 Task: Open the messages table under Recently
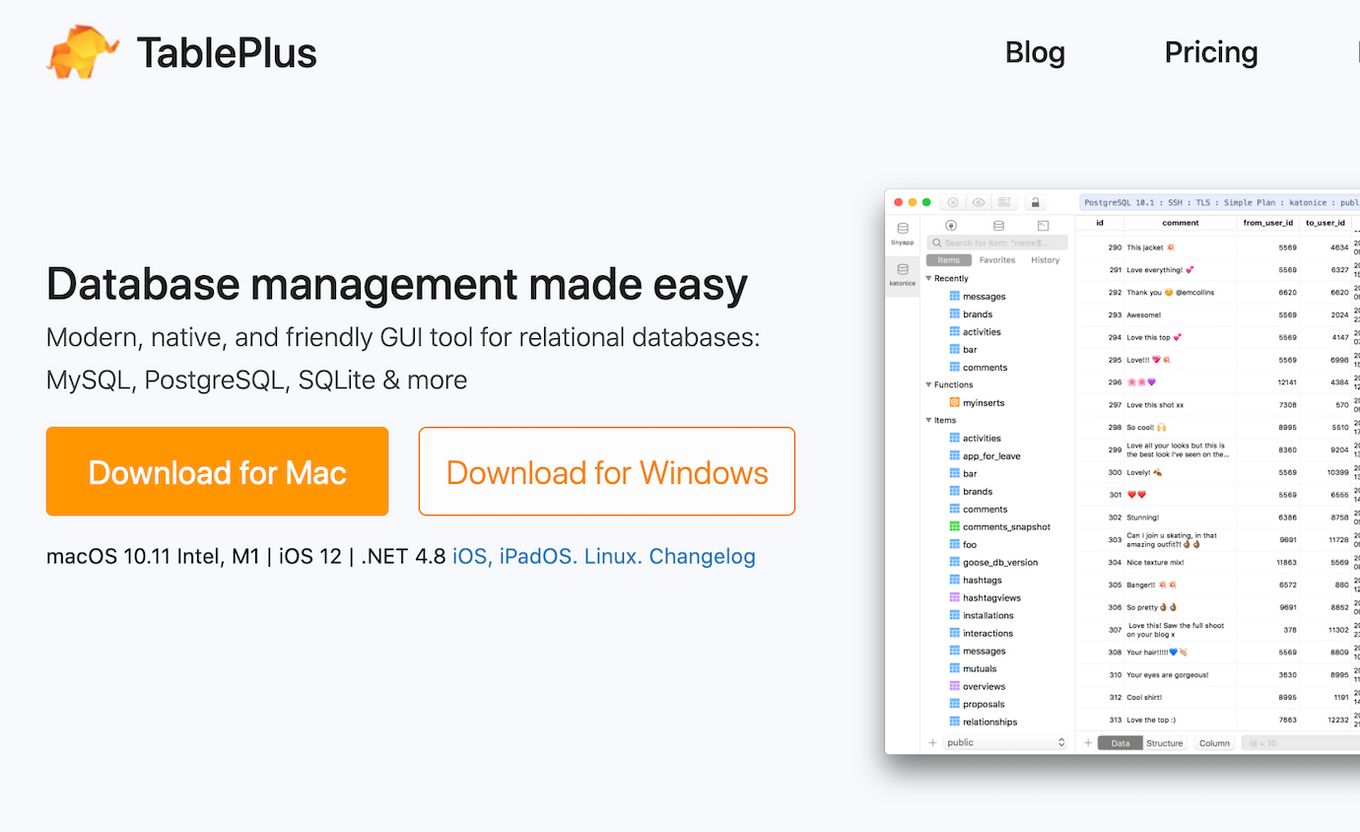[983, 296]
